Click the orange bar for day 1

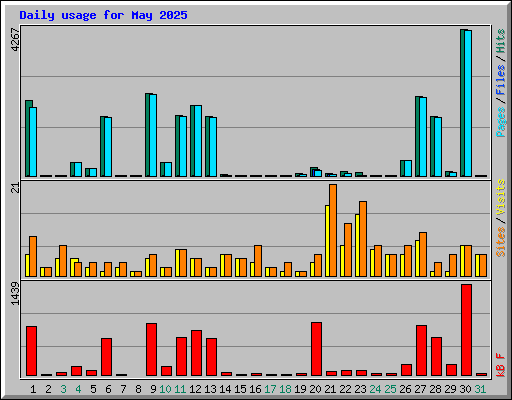click(x=33, y=256)
